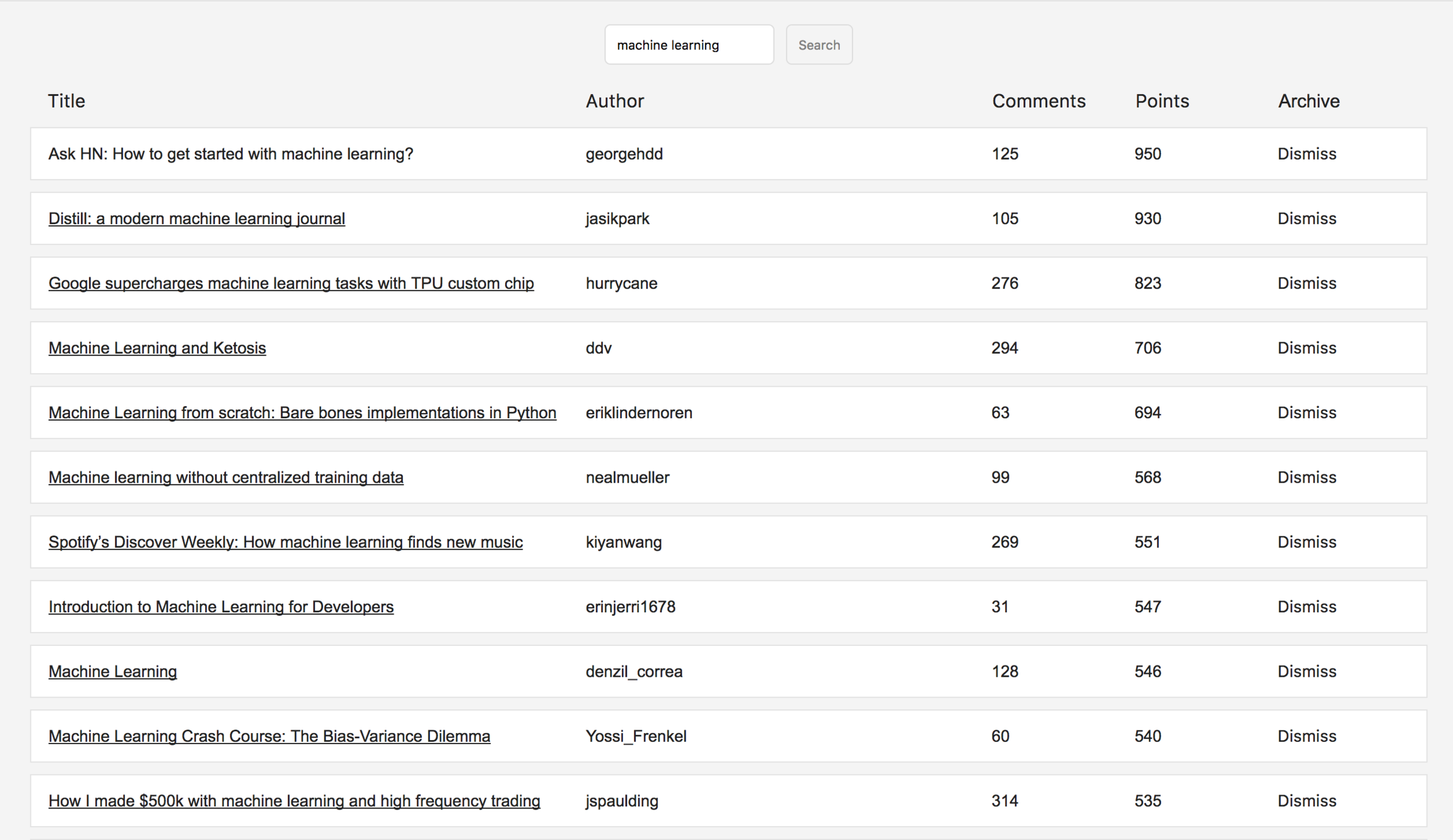Open the Google TPU custom chip article

(x=291, y=283)
